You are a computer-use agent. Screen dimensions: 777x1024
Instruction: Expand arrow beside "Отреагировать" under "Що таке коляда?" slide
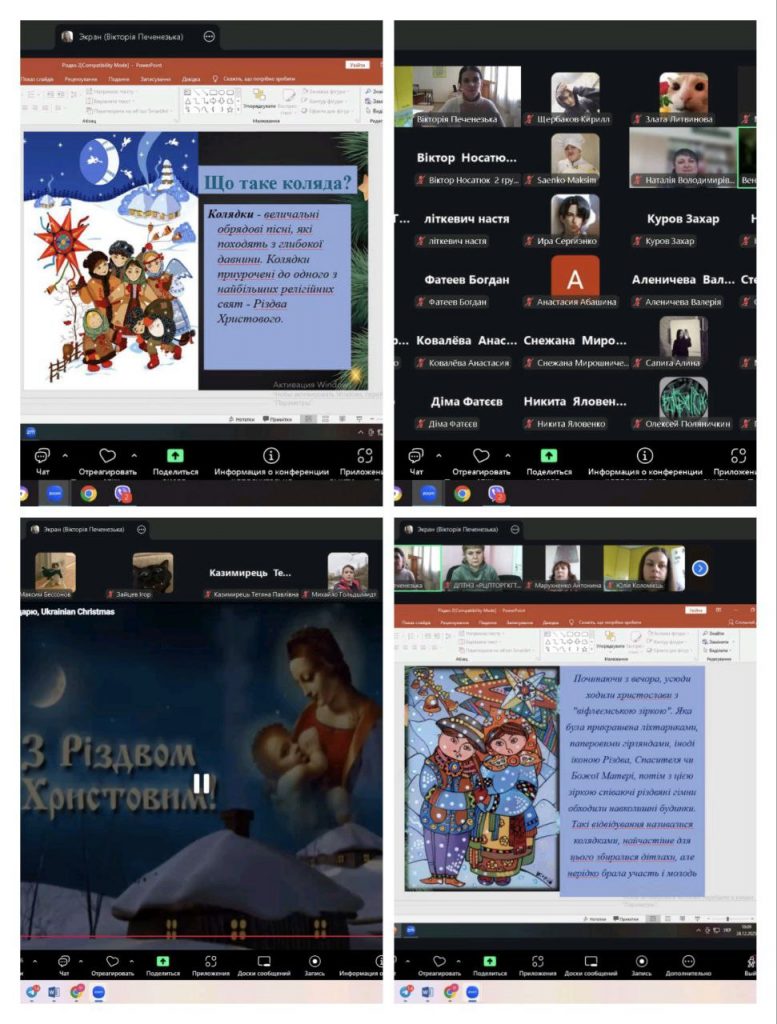(x=132, y=456)
